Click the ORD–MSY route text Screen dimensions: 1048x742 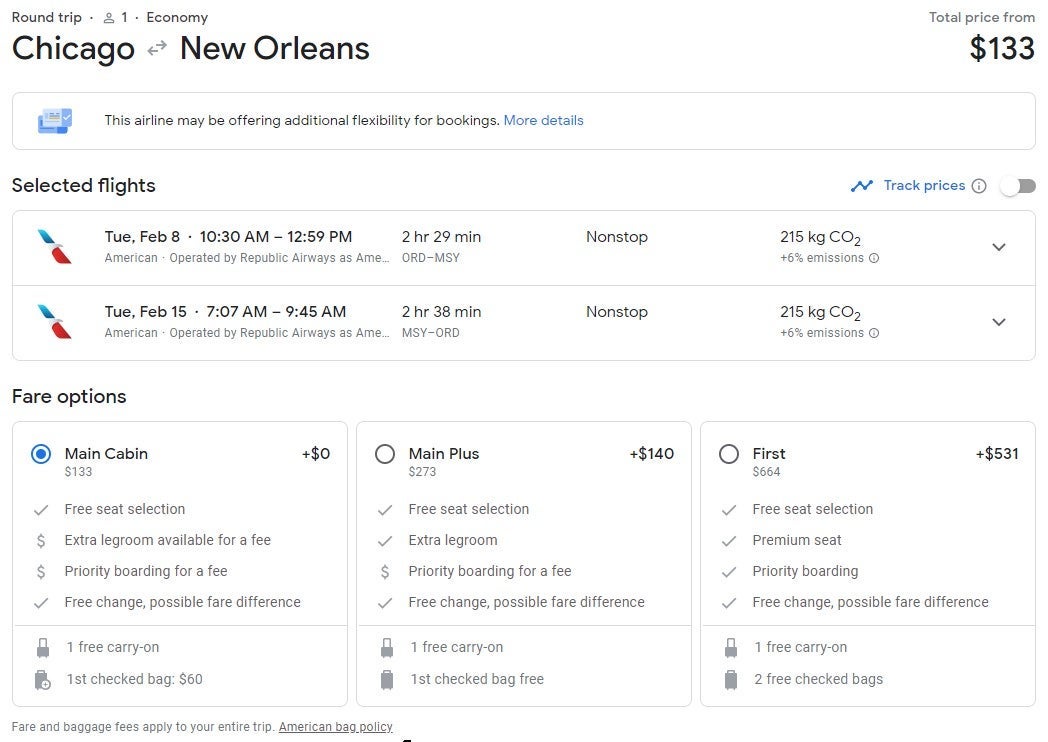click(x=430, y=258)
